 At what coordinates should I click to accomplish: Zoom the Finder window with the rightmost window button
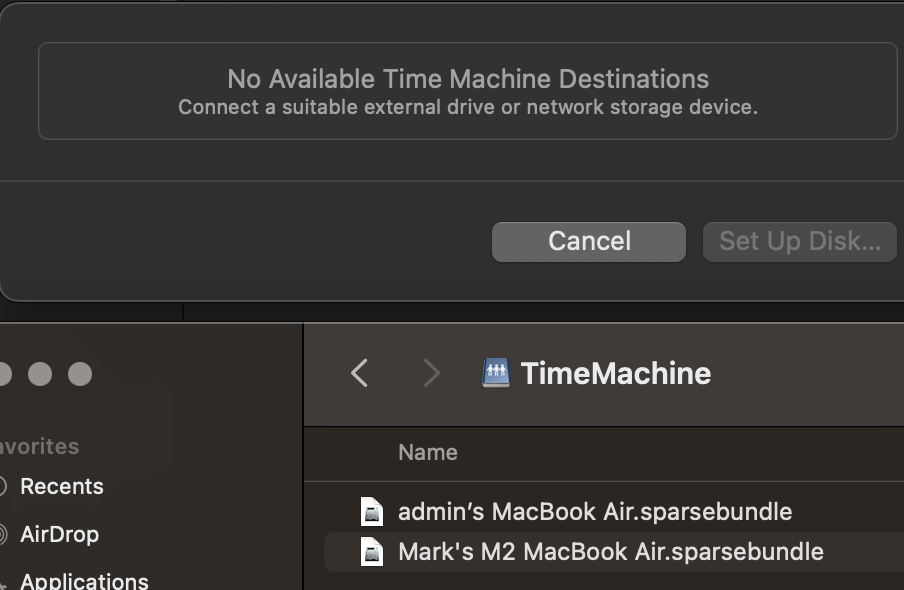(80, 374)
